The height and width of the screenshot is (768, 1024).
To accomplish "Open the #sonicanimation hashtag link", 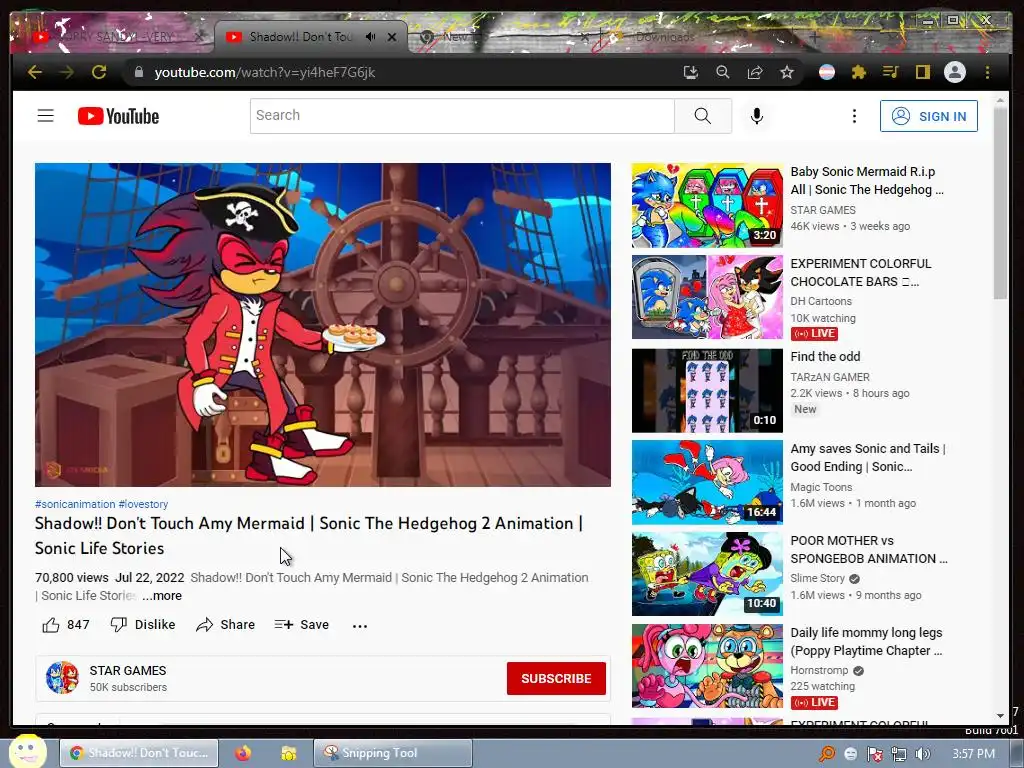I will coord(75,504).
